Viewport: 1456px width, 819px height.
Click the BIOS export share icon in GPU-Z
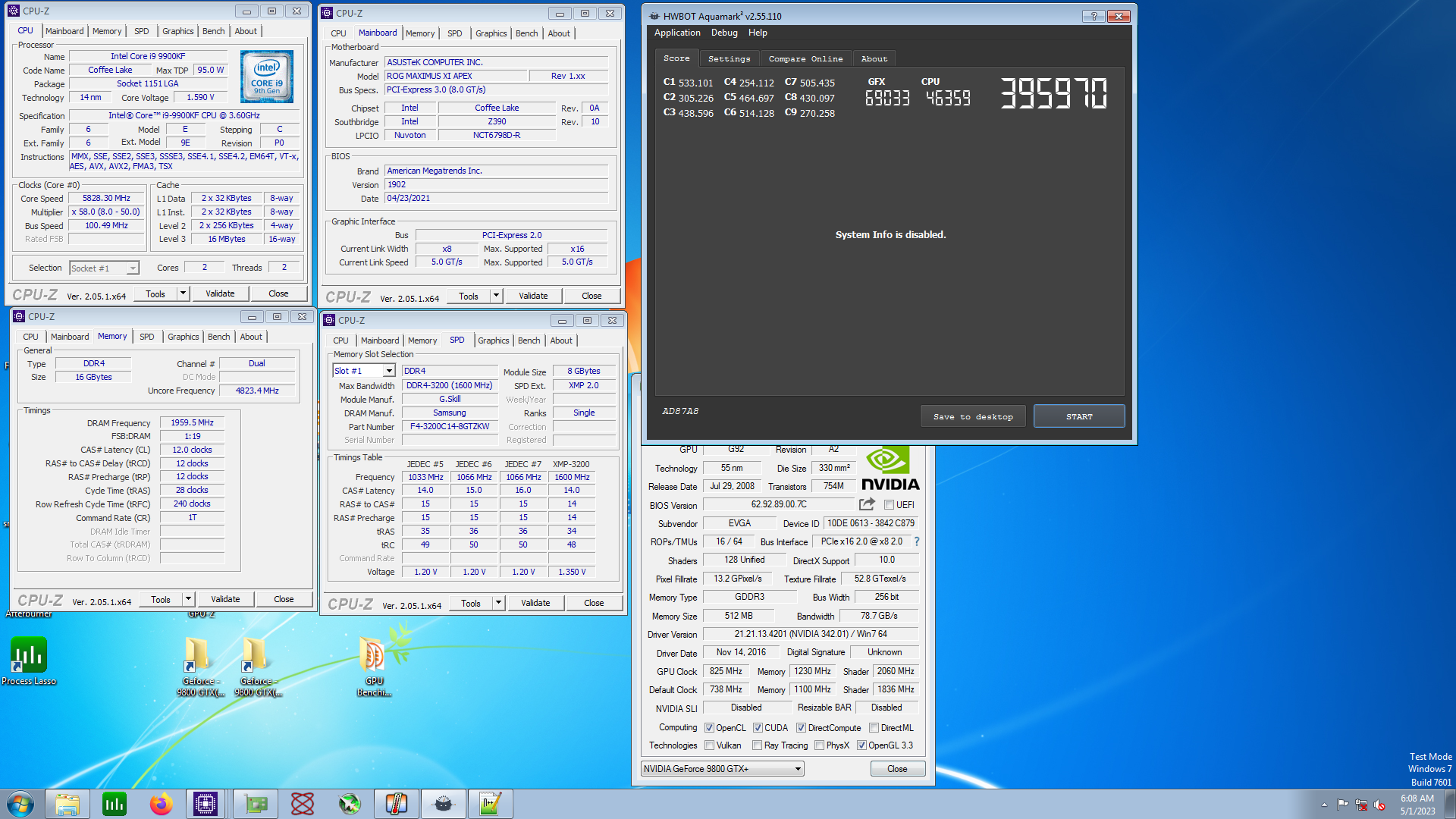867,504
